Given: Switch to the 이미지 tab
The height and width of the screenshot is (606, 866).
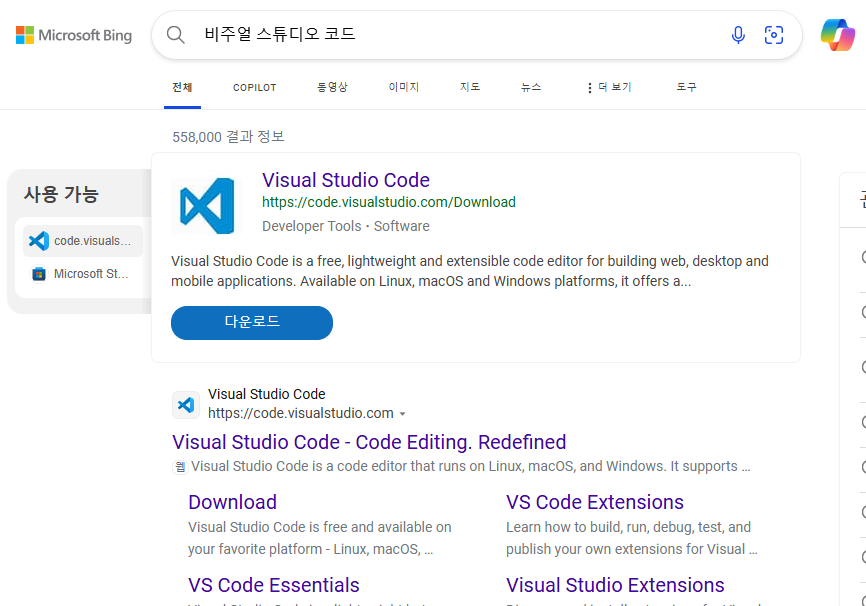Looking at the screenshot, I should coord(404,87).
